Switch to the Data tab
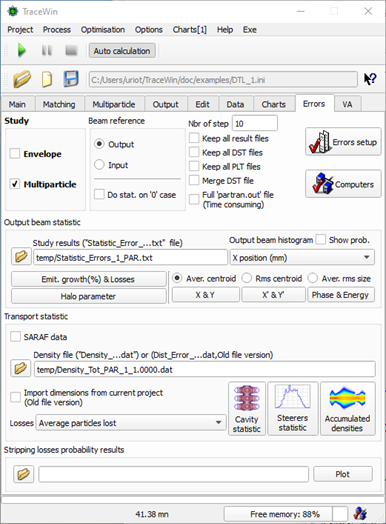This screenshot has height=524, width=386. click(235, 104)
